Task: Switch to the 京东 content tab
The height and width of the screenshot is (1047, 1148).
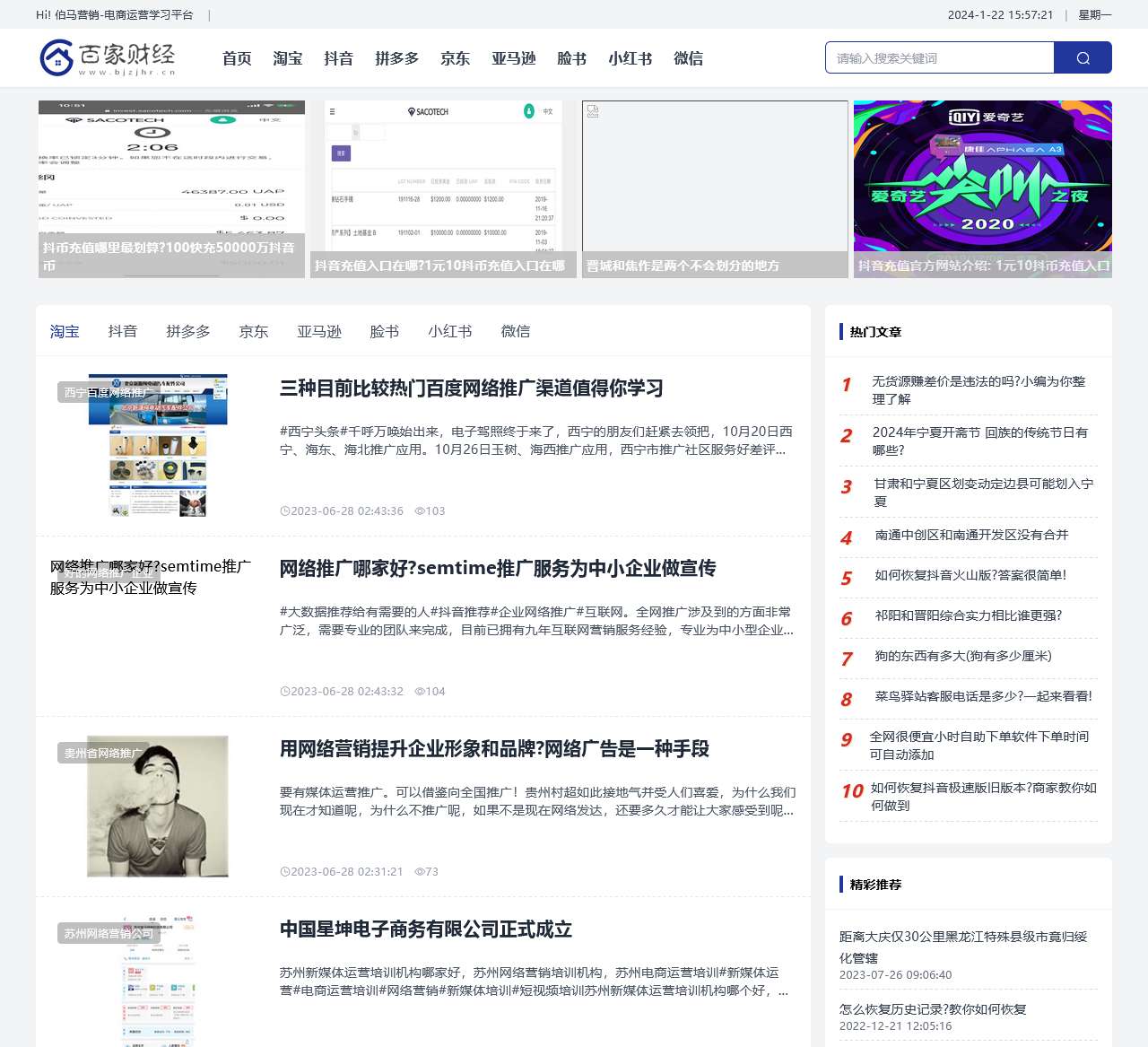Action: (x=254, y=331)
